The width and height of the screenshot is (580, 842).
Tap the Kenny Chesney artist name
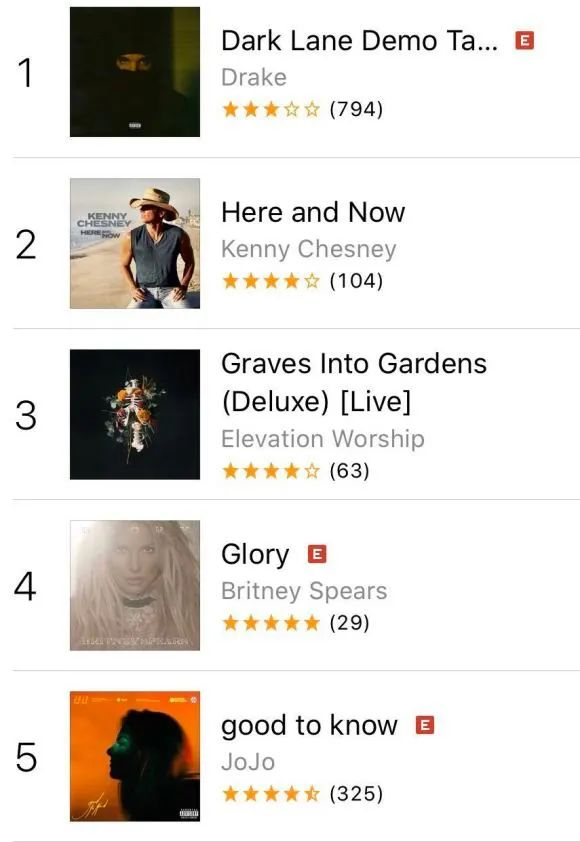click(x=309, y=249)
